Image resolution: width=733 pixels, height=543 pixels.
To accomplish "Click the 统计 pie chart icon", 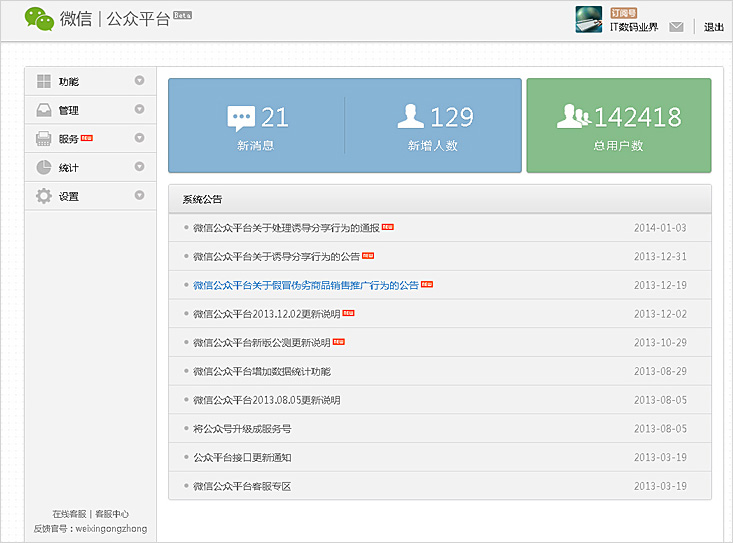I will point(44,167).
